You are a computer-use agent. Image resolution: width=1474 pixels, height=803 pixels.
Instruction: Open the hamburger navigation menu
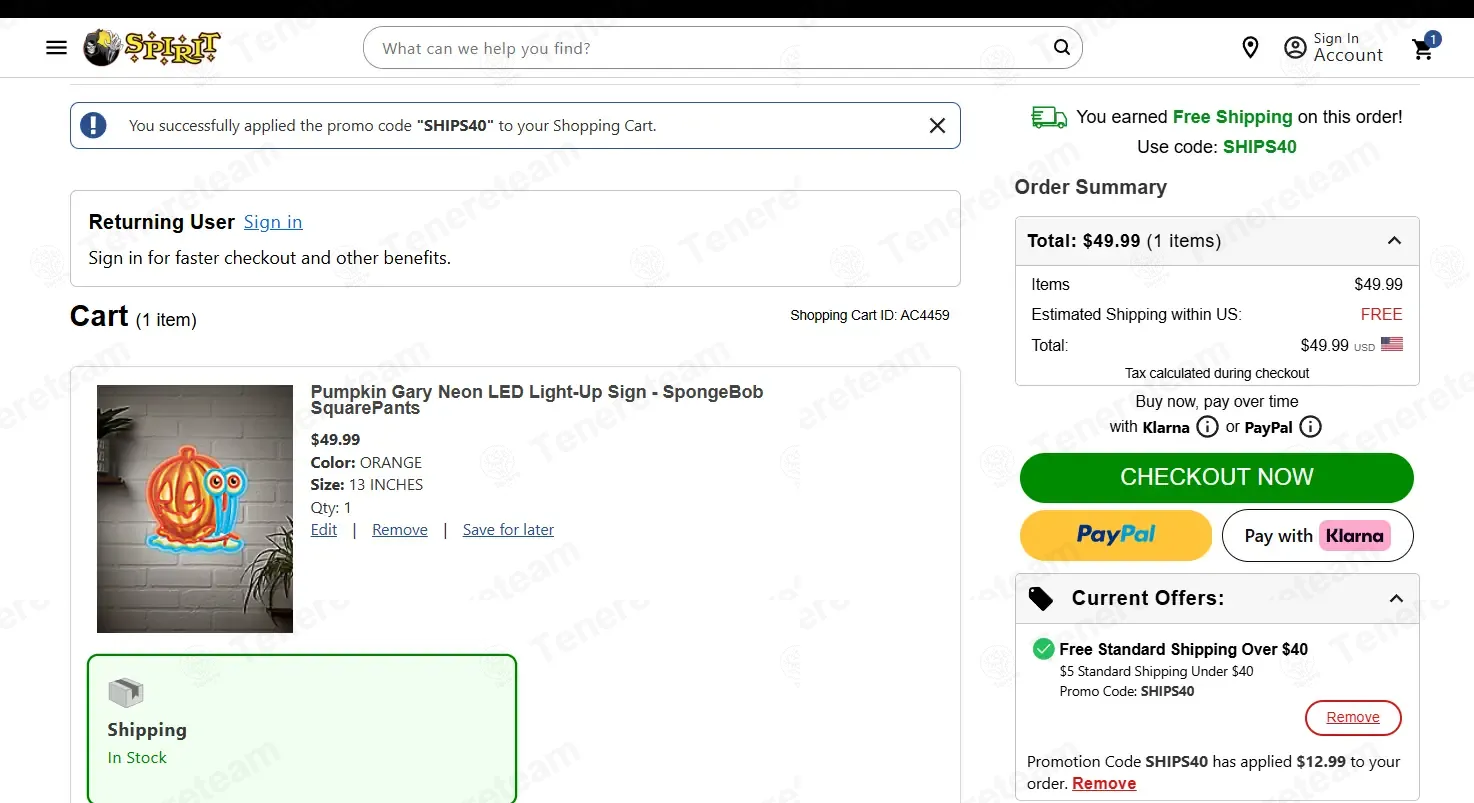[x=57, y=48]
